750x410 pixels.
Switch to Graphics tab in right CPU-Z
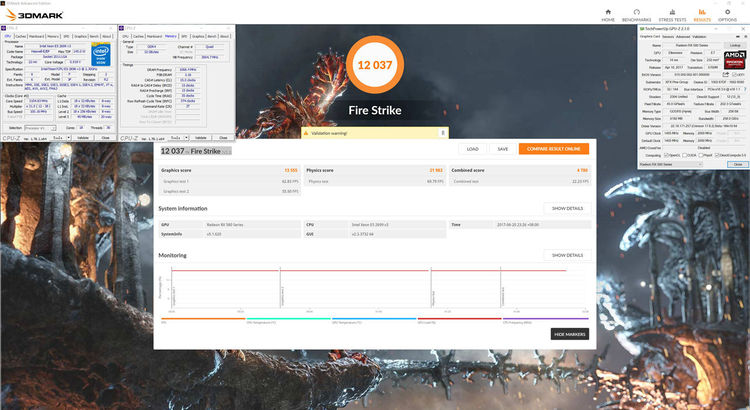tap(198, 36)
